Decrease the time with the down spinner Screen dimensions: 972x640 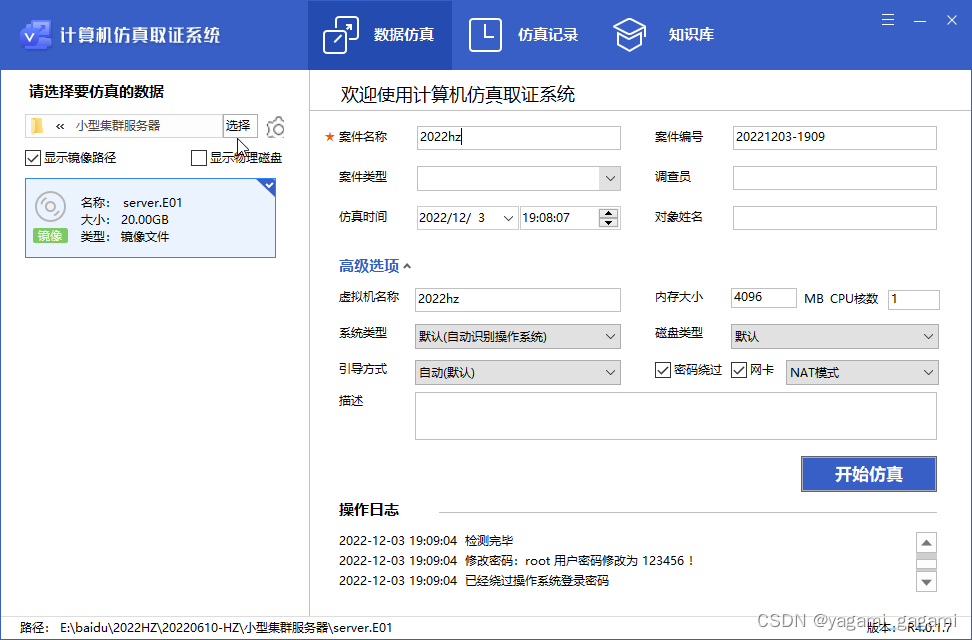point(609,223)
